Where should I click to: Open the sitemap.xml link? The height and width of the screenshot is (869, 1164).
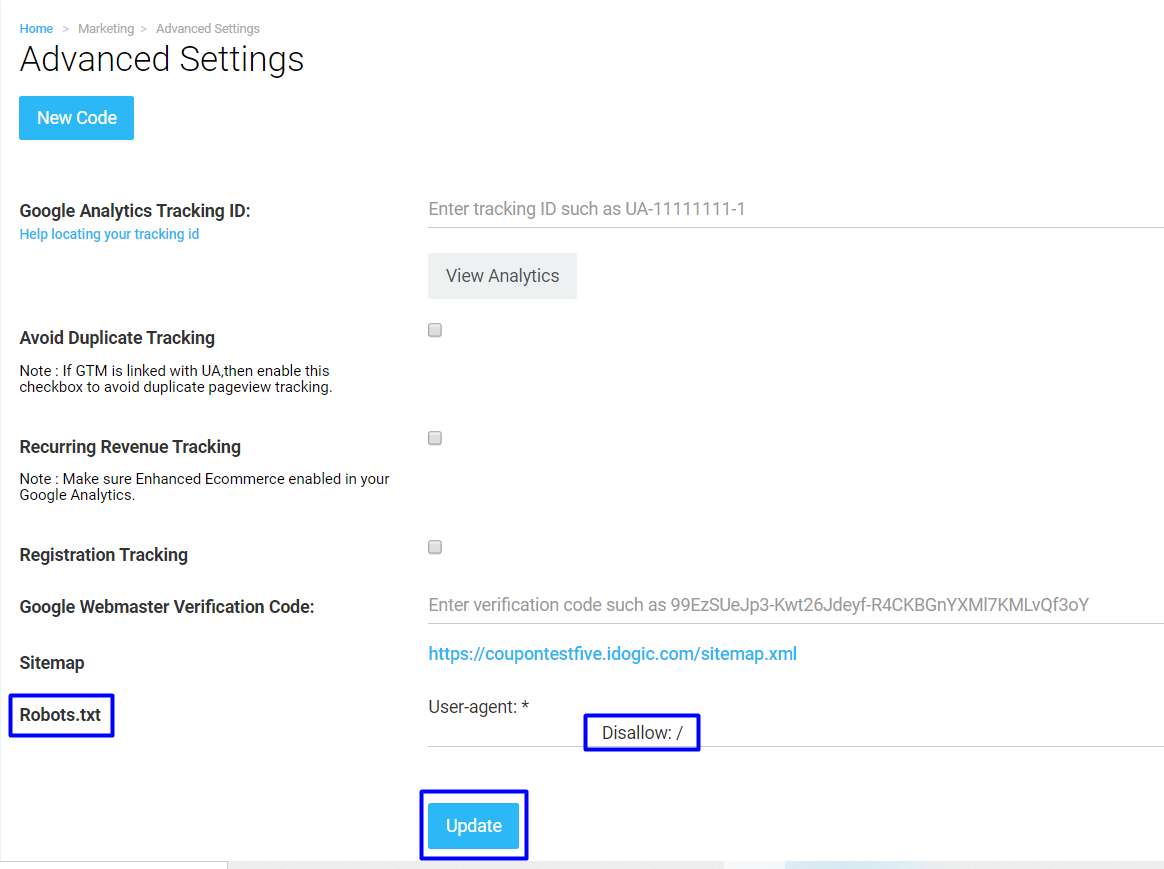click(x=612, y=654)
